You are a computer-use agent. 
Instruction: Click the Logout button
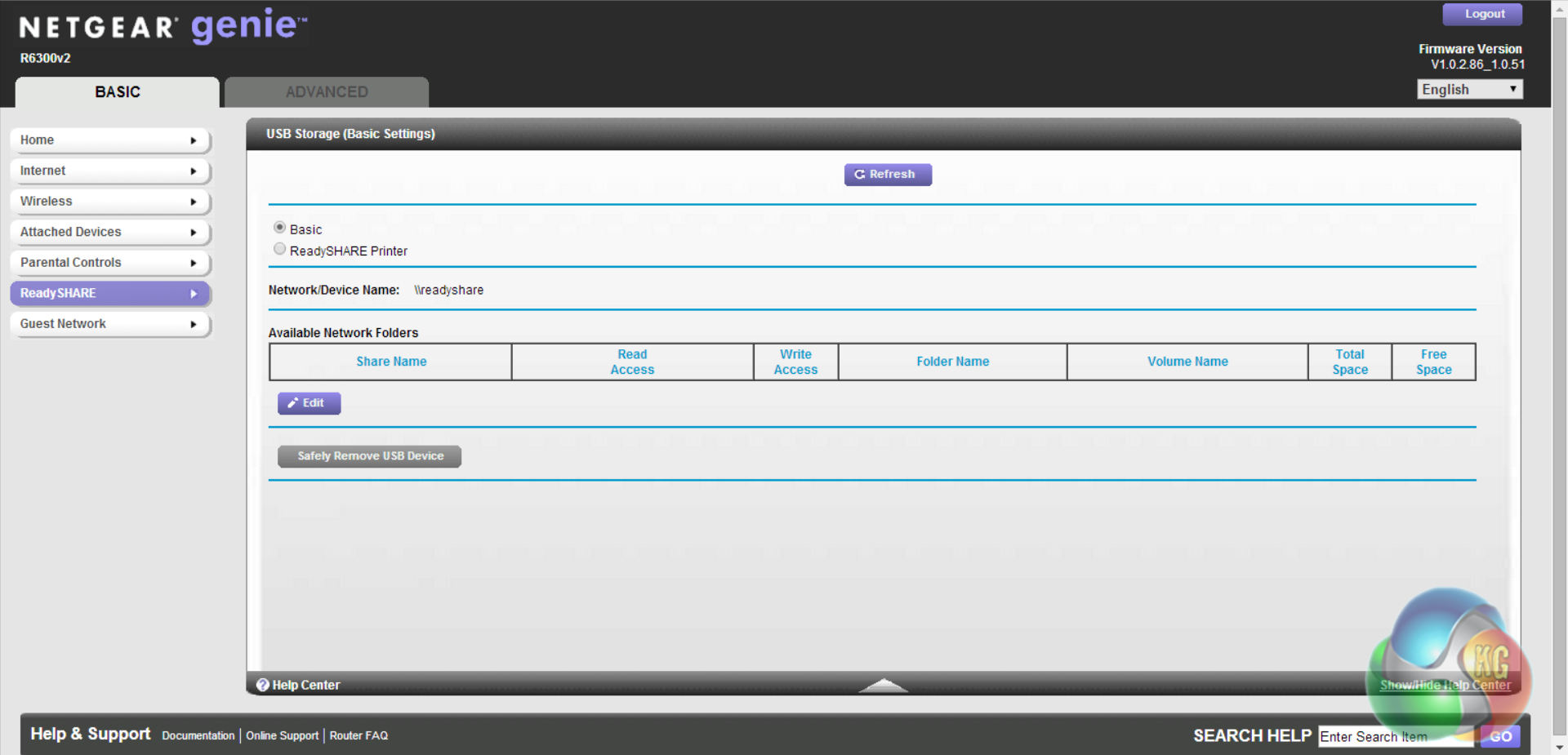[x=1482, y=14]
